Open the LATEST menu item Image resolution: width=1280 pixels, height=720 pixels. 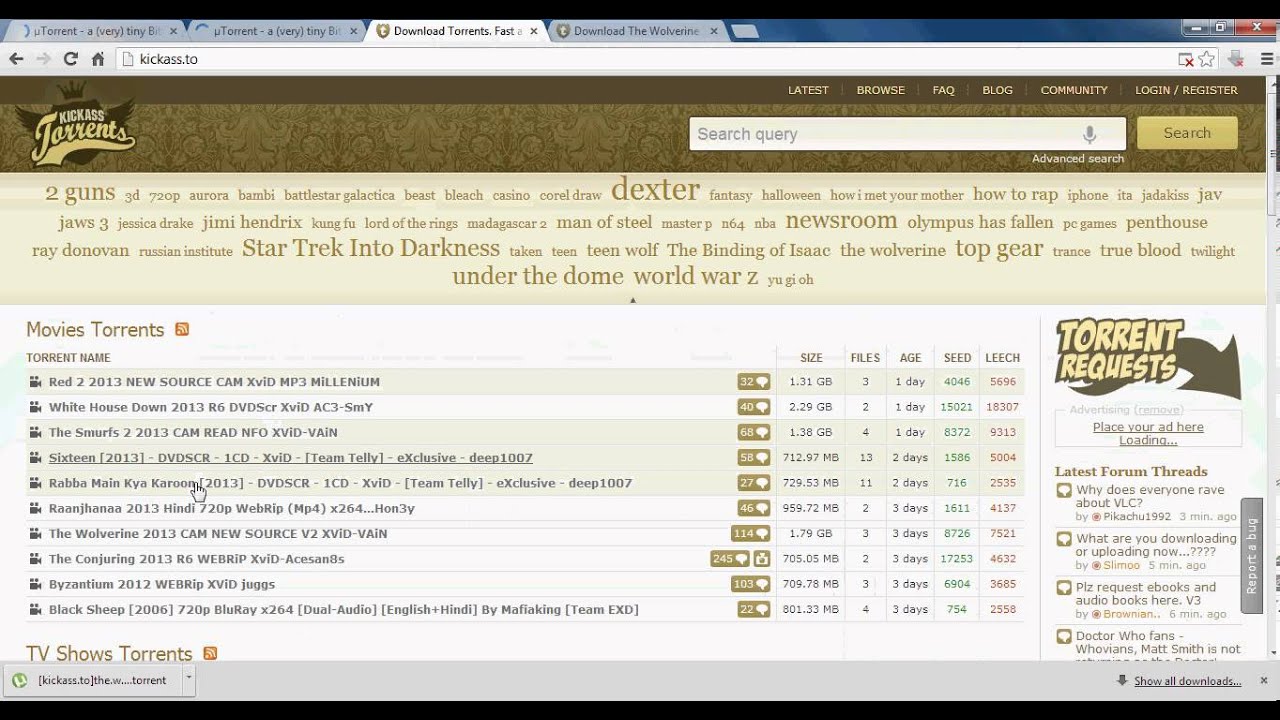click(x=808, y=90)
